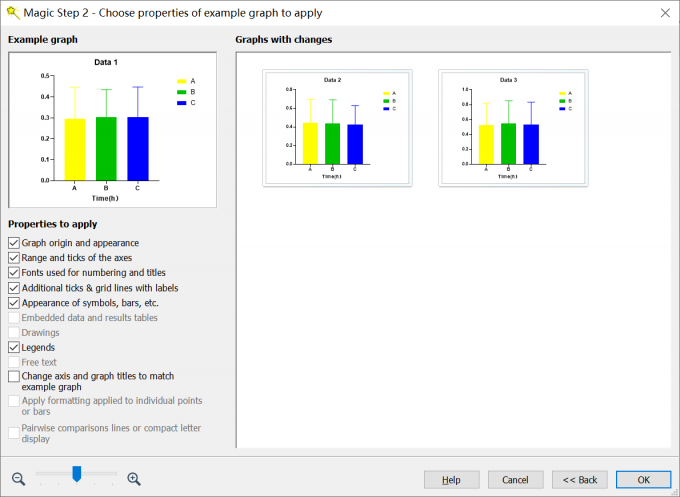The height and width of the screenshot is (497, 680).
Task: Uncheck Range and ticks of the axes
Action: (x=14, y=258)
